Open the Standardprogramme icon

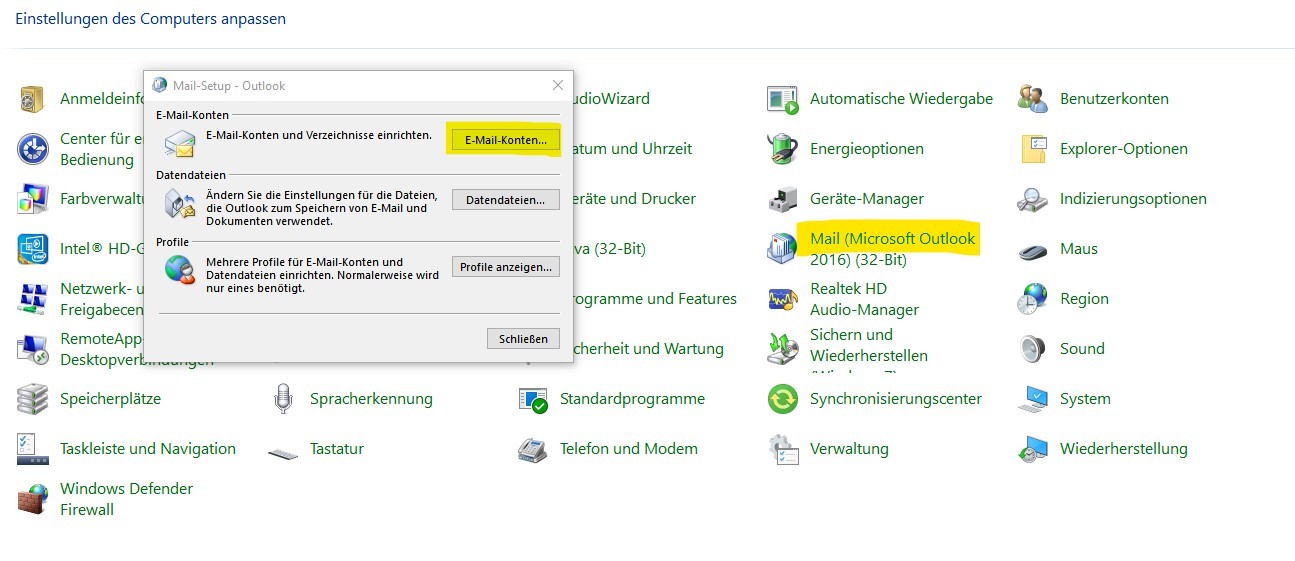533,399
